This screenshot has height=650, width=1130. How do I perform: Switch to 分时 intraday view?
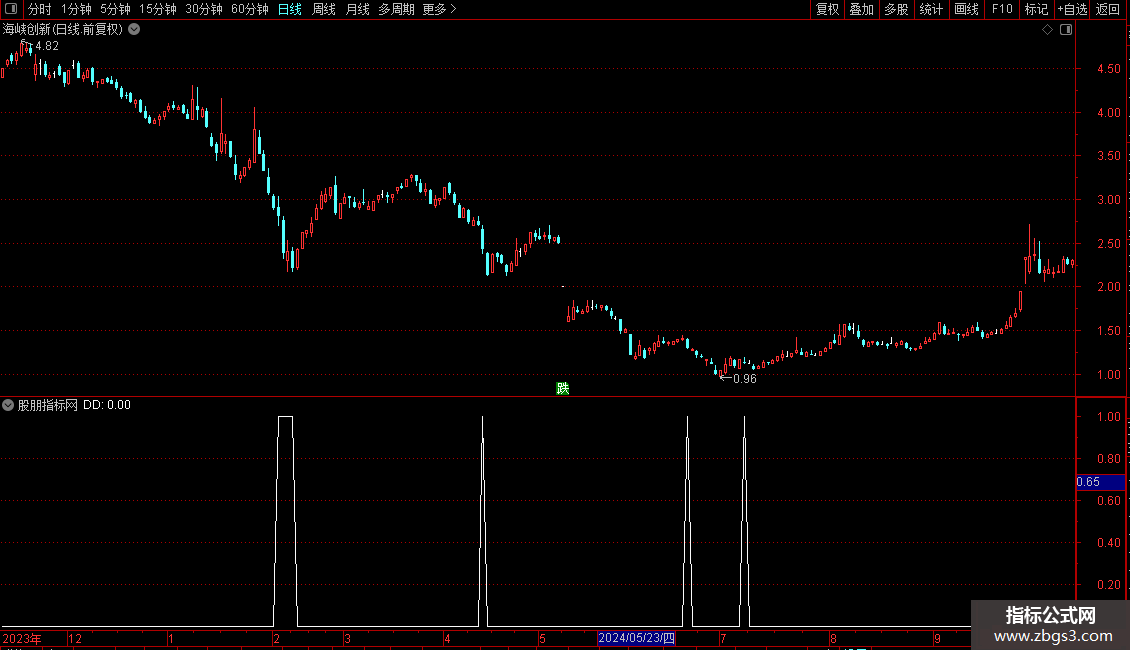coord(40,9)
